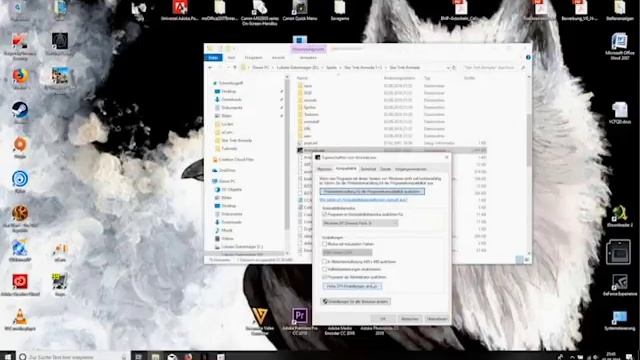The width and height of the screenshot is (640, 360).
Task: Change settings for all users button
Action: (355, 302)
